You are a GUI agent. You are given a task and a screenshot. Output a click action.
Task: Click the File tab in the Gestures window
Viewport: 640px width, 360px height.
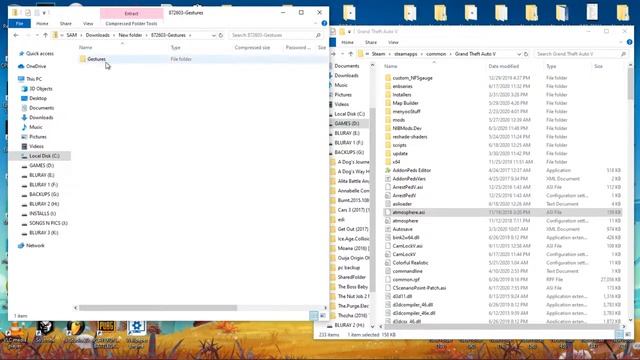19,24
